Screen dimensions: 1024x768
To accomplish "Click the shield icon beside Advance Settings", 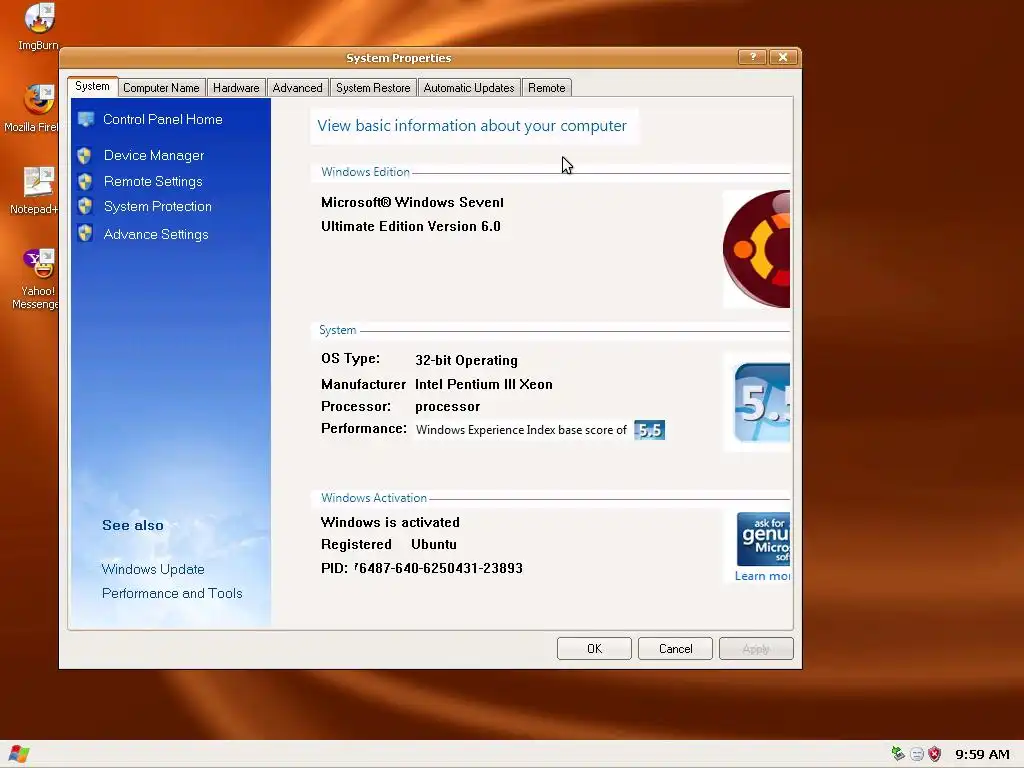I will [85, 233].
